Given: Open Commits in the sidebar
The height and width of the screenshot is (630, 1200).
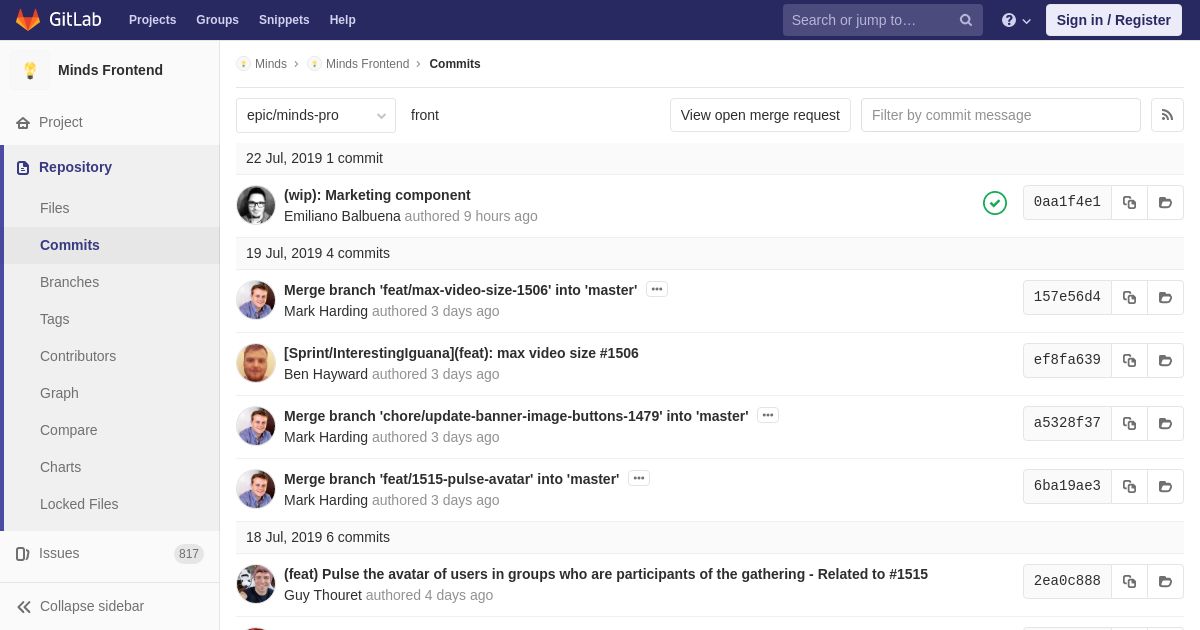Looking at the screenshot, I should 70,245.
